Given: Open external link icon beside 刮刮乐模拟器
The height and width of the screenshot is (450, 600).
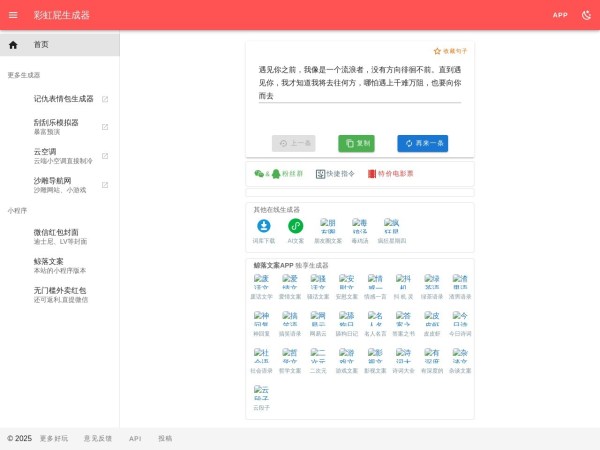Looking at the screenshot, I should click(x=105, y=127).
